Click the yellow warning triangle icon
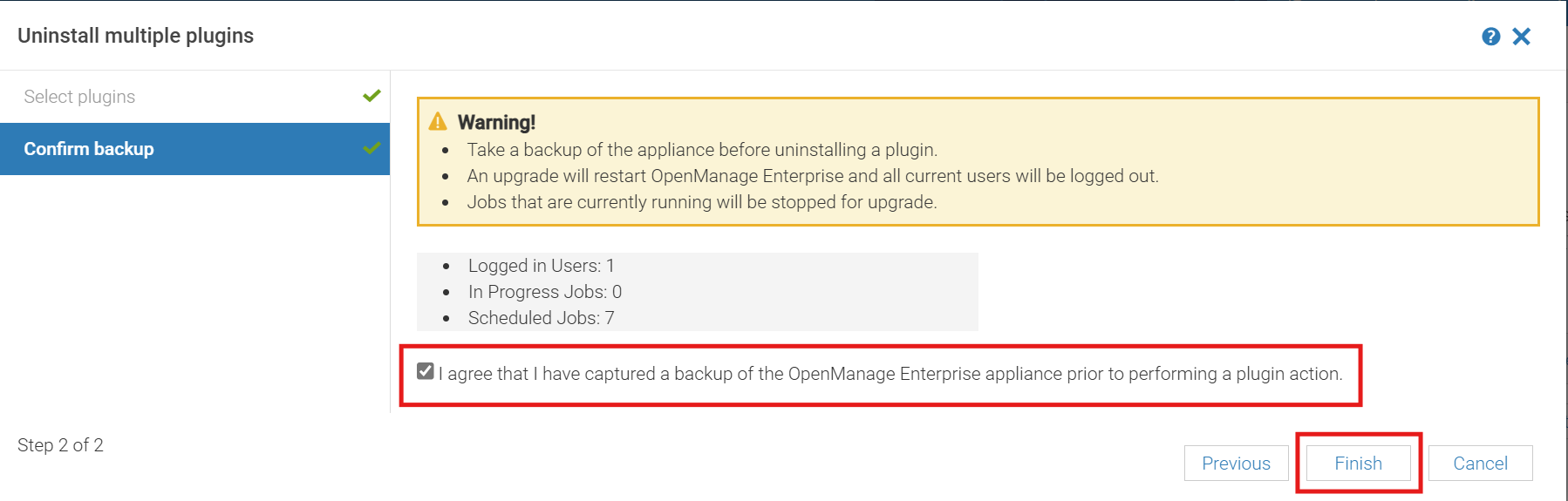This screenshot has height=501, width=1568. pyautogui.click(x=438, y=122)
